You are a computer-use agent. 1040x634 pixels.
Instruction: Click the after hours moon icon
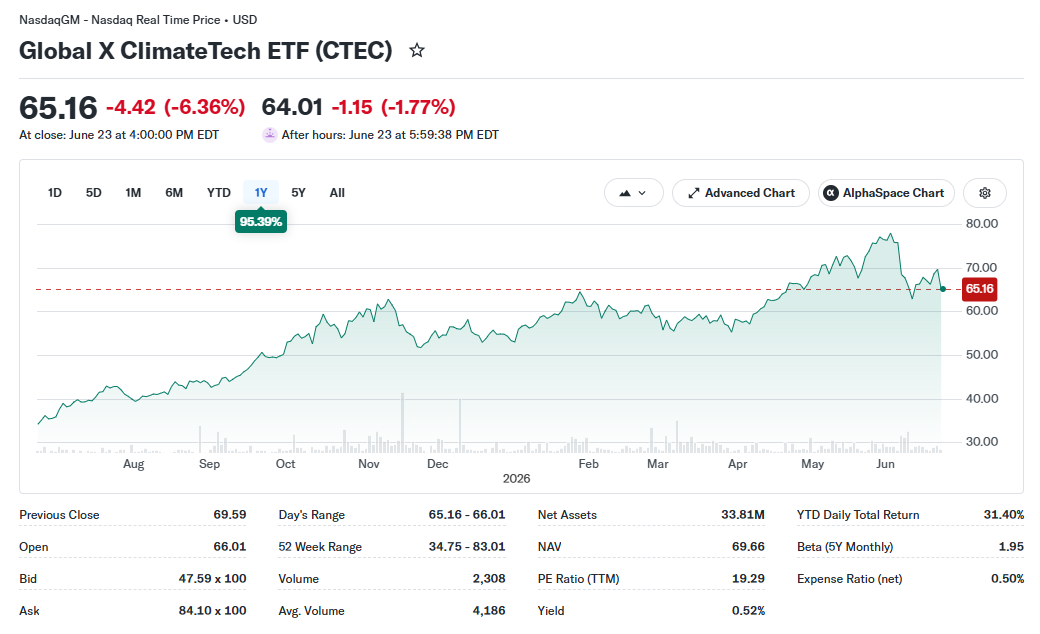(269, 135)
